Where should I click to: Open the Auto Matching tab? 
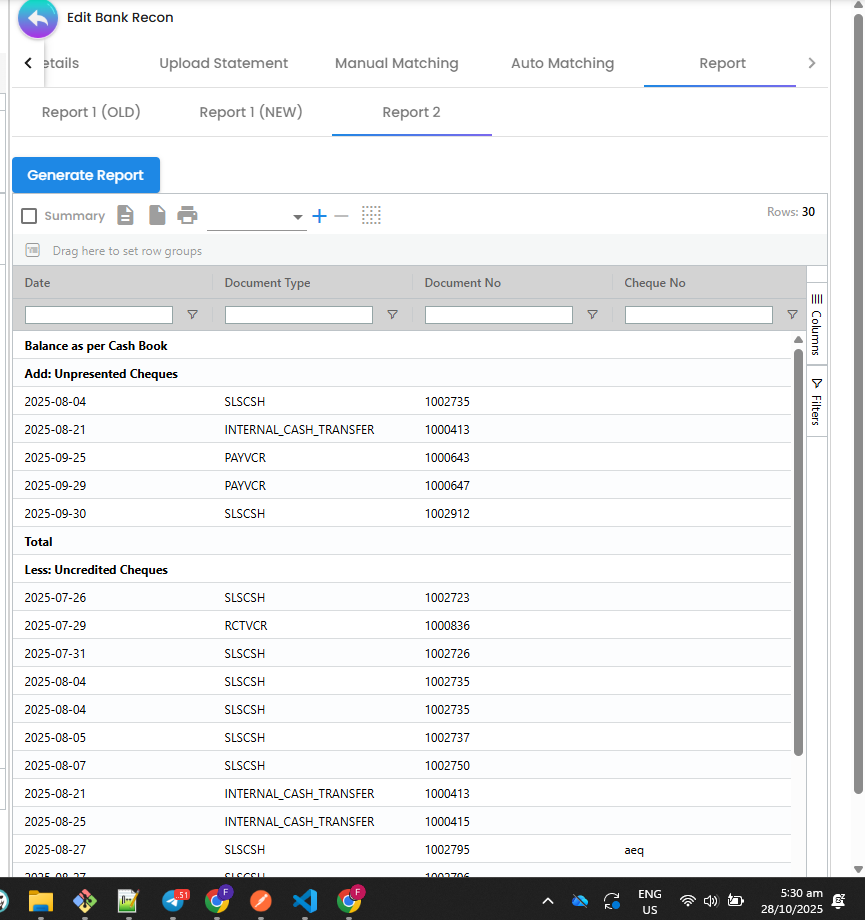562,62
